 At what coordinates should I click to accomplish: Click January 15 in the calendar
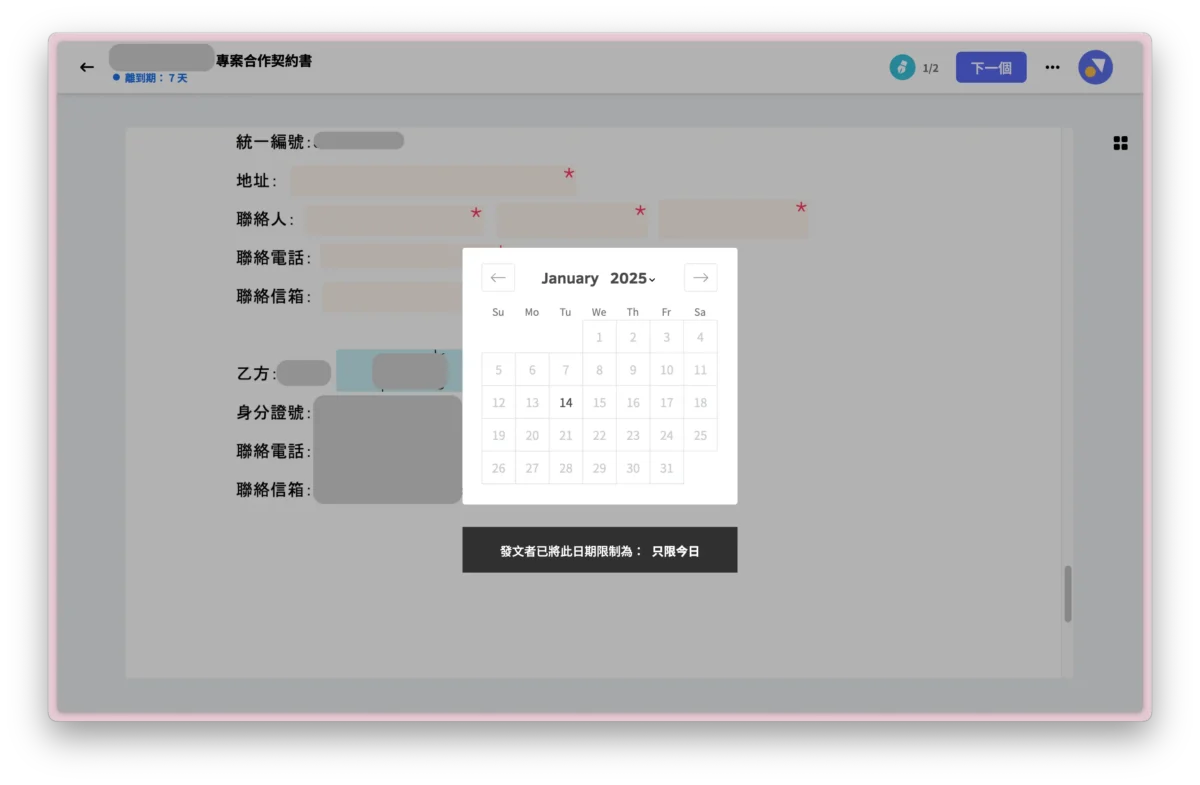coord(599,403)
